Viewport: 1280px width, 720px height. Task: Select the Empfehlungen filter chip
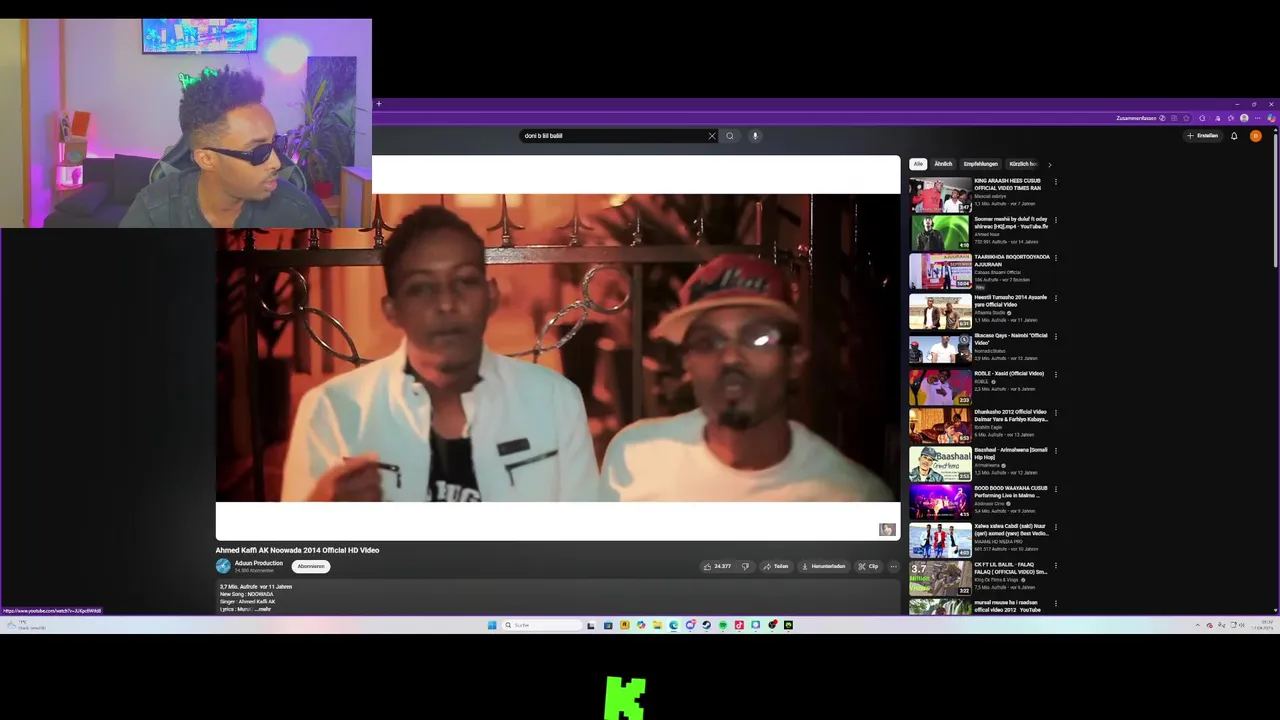click(980, 164)
